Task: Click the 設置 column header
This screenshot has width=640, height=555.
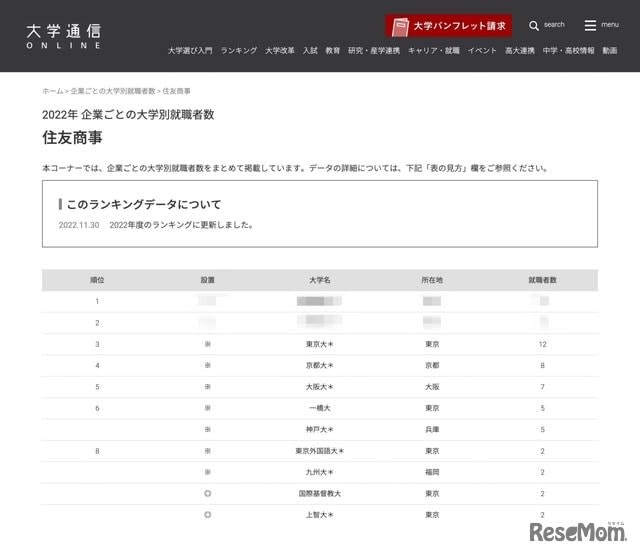Action: pos(208,280)
